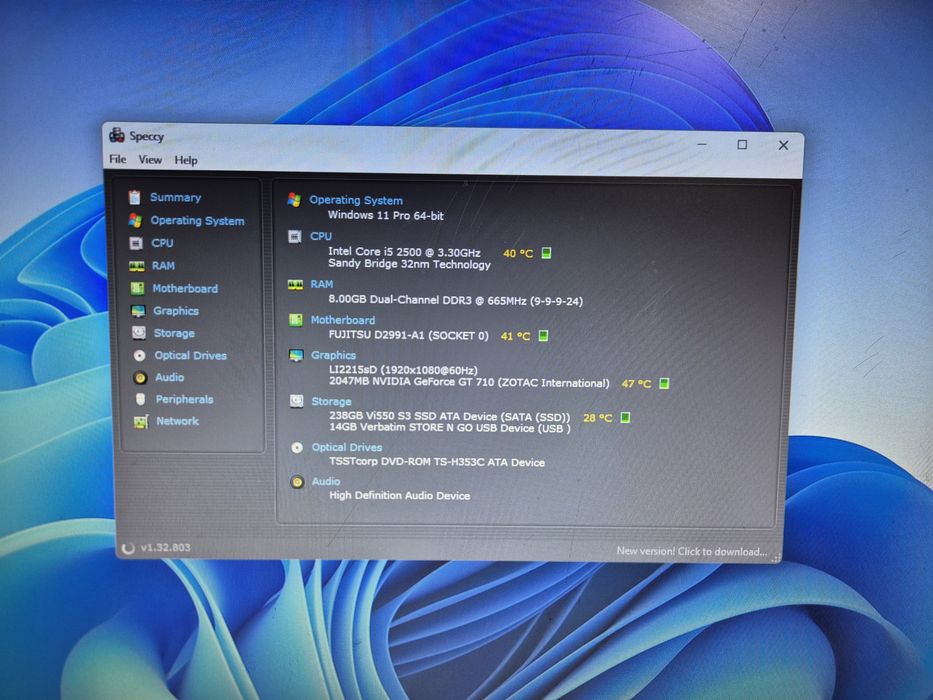Open the Help menu
933x700 pixels.
[x=186, y=160]
